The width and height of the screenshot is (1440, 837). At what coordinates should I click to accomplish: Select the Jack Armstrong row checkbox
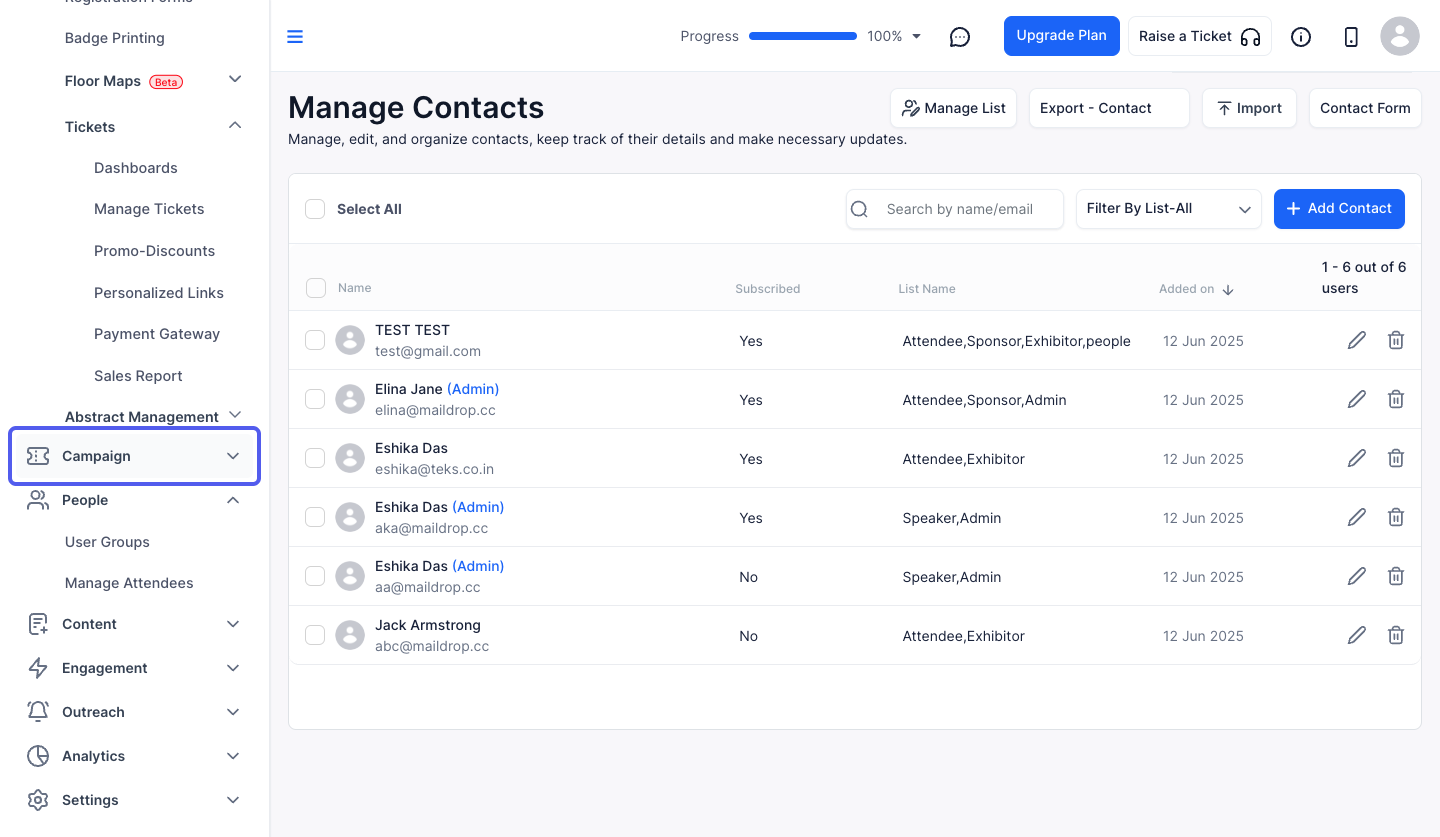[x=315, y=635]
